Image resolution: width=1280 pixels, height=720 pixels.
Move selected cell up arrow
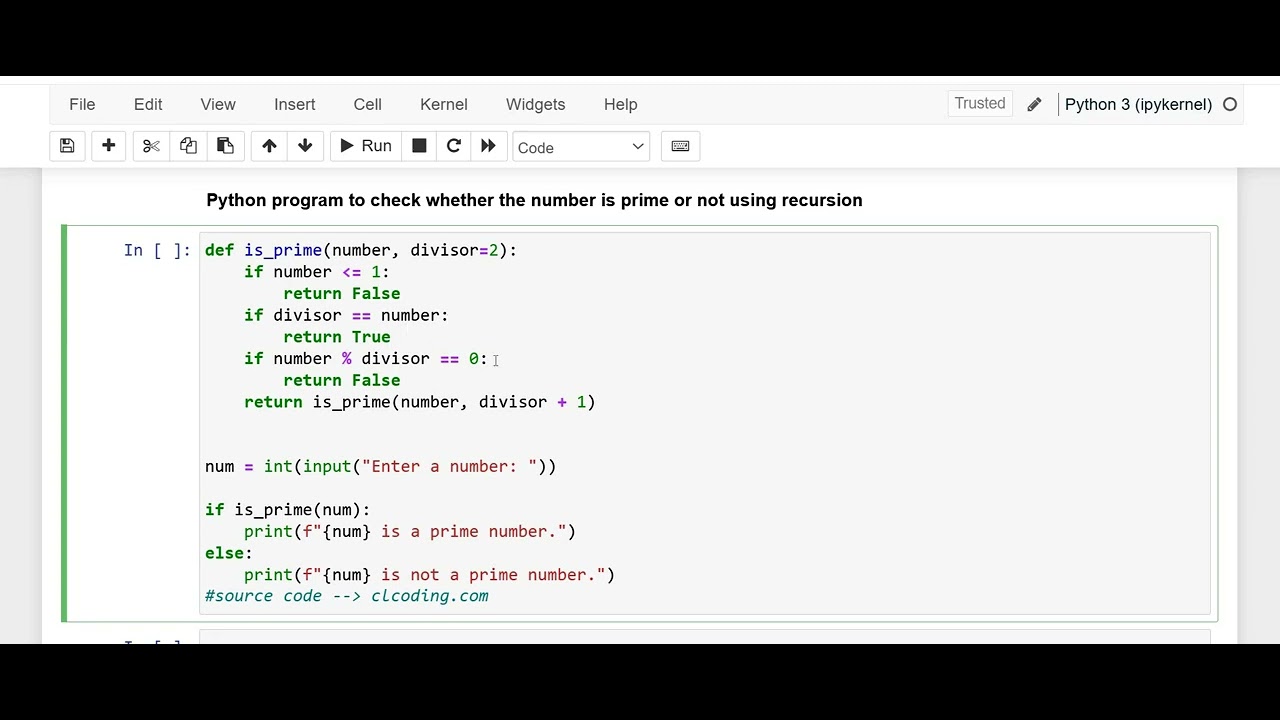coord(269,146)
